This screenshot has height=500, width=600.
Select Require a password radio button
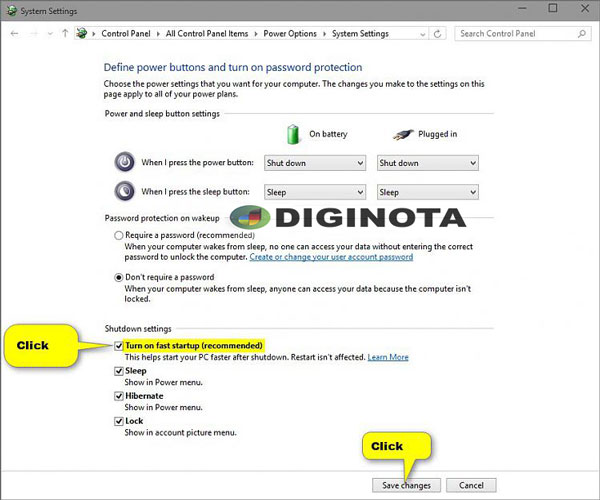119,235
